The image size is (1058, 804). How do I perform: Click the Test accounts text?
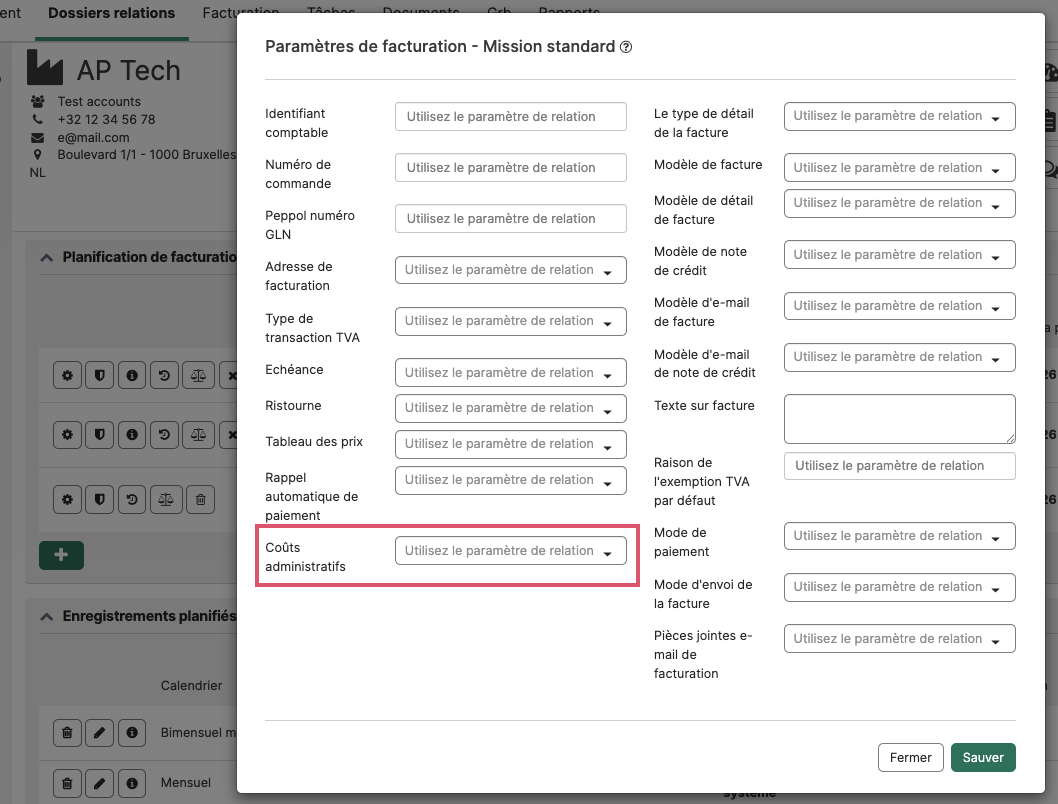click(x=99, y=101)
